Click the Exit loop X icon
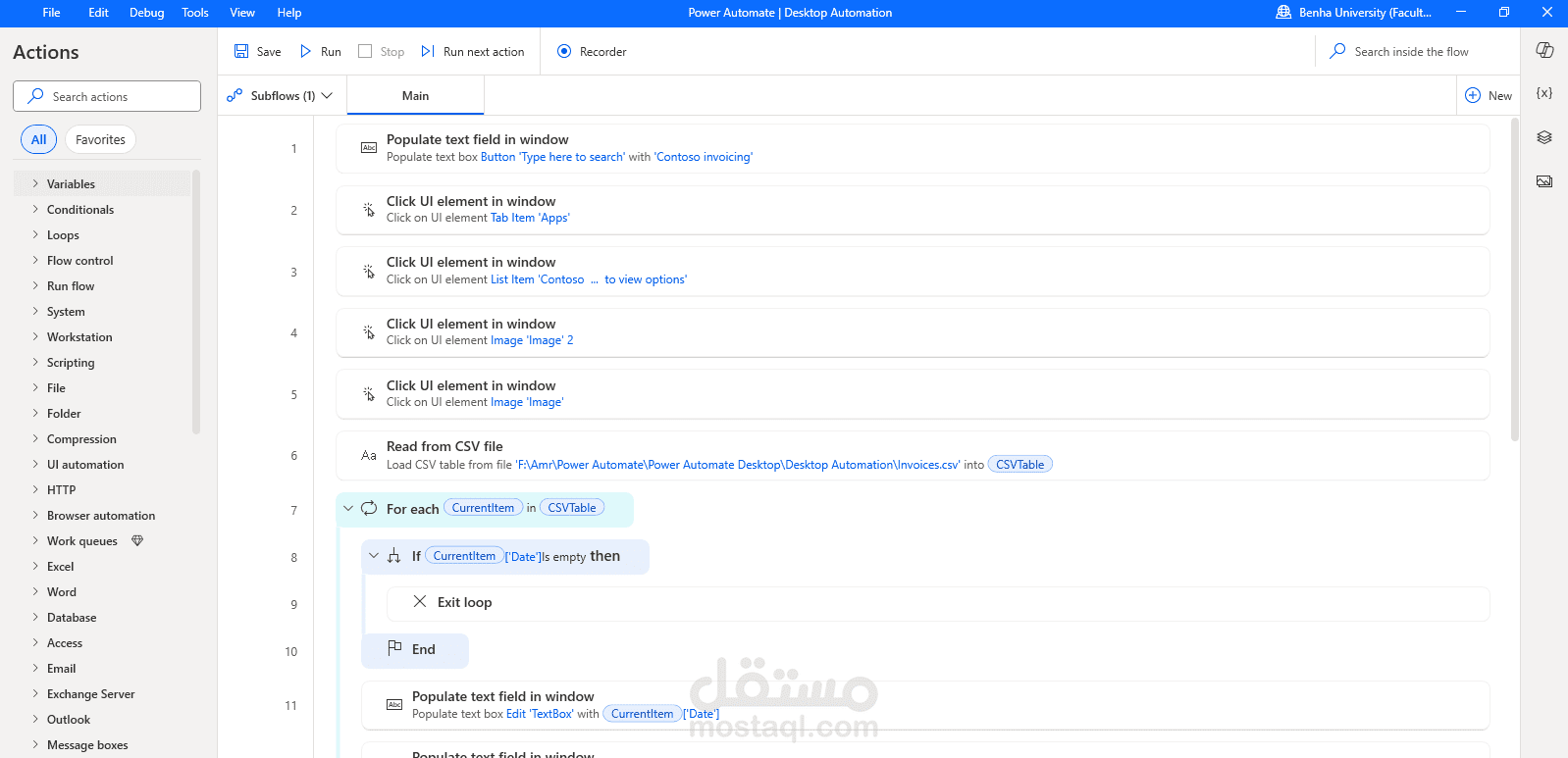 point(419,601)
